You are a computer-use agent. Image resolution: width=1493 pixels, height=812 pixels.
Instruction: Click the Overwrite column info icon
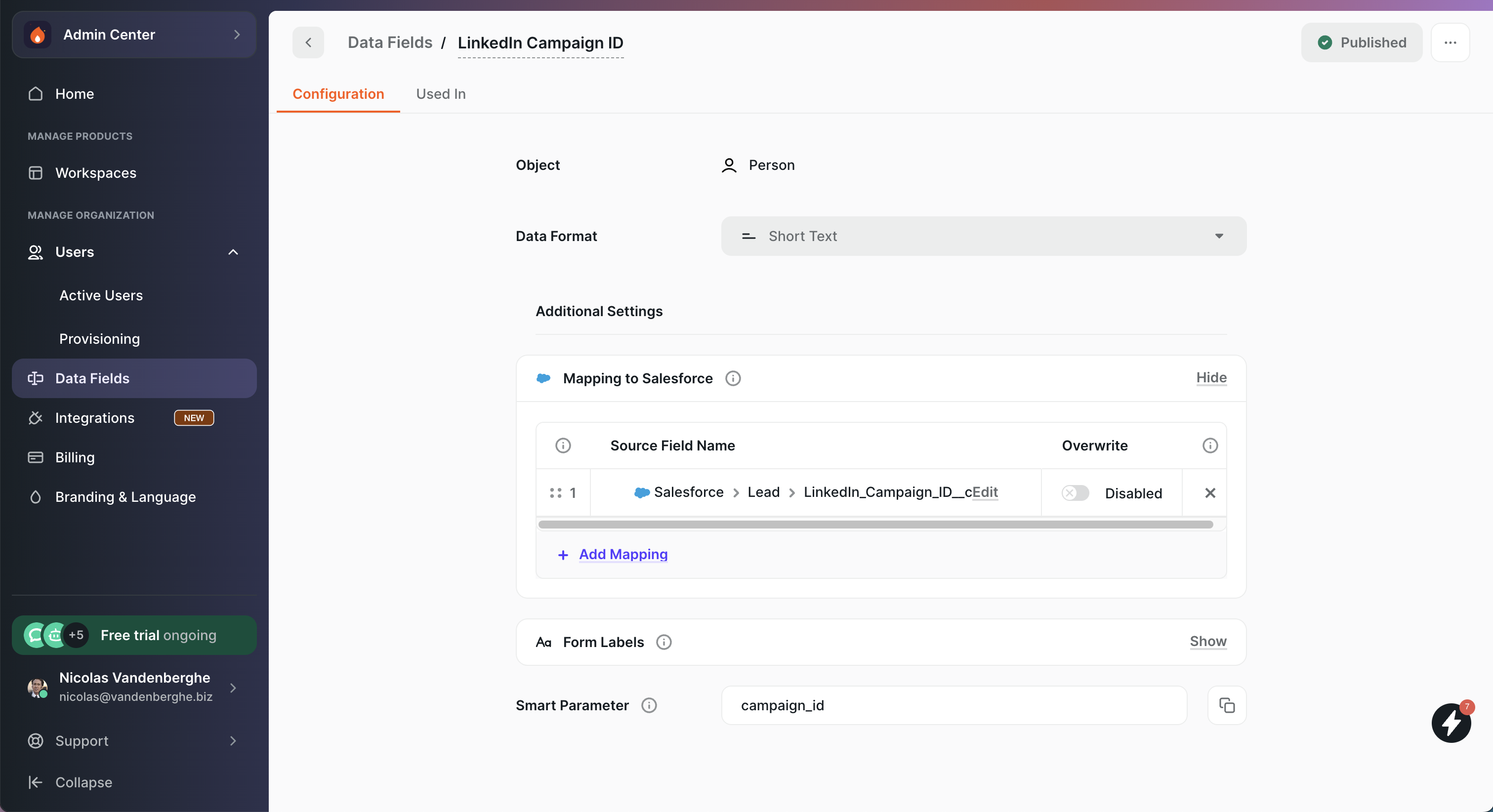(x=1209, y=446)
